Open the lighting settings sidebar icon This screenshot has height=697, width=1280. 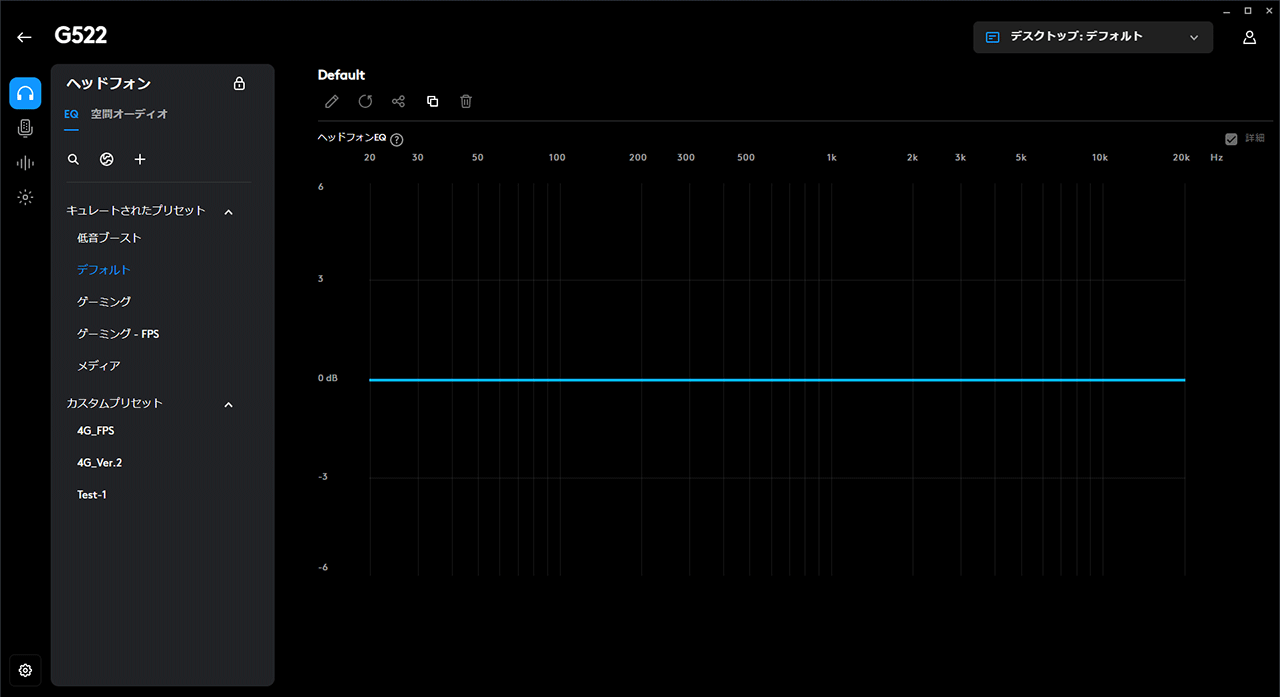[x=26, y=197]
